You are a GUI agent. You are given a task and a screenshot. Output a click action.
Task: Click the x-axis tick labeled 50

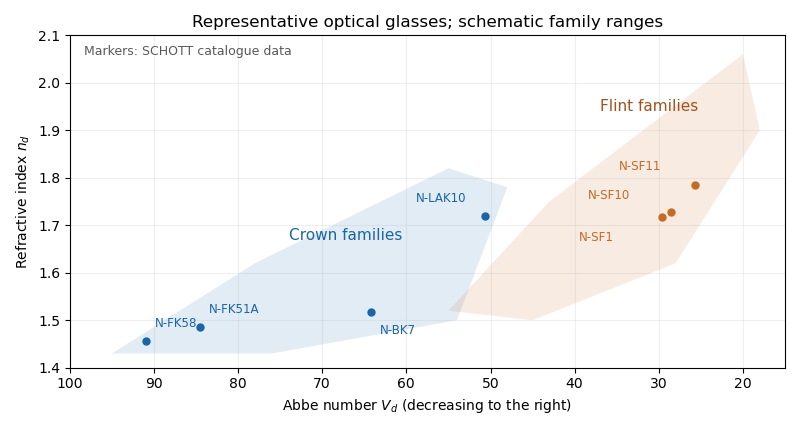[x=491, y=383]
